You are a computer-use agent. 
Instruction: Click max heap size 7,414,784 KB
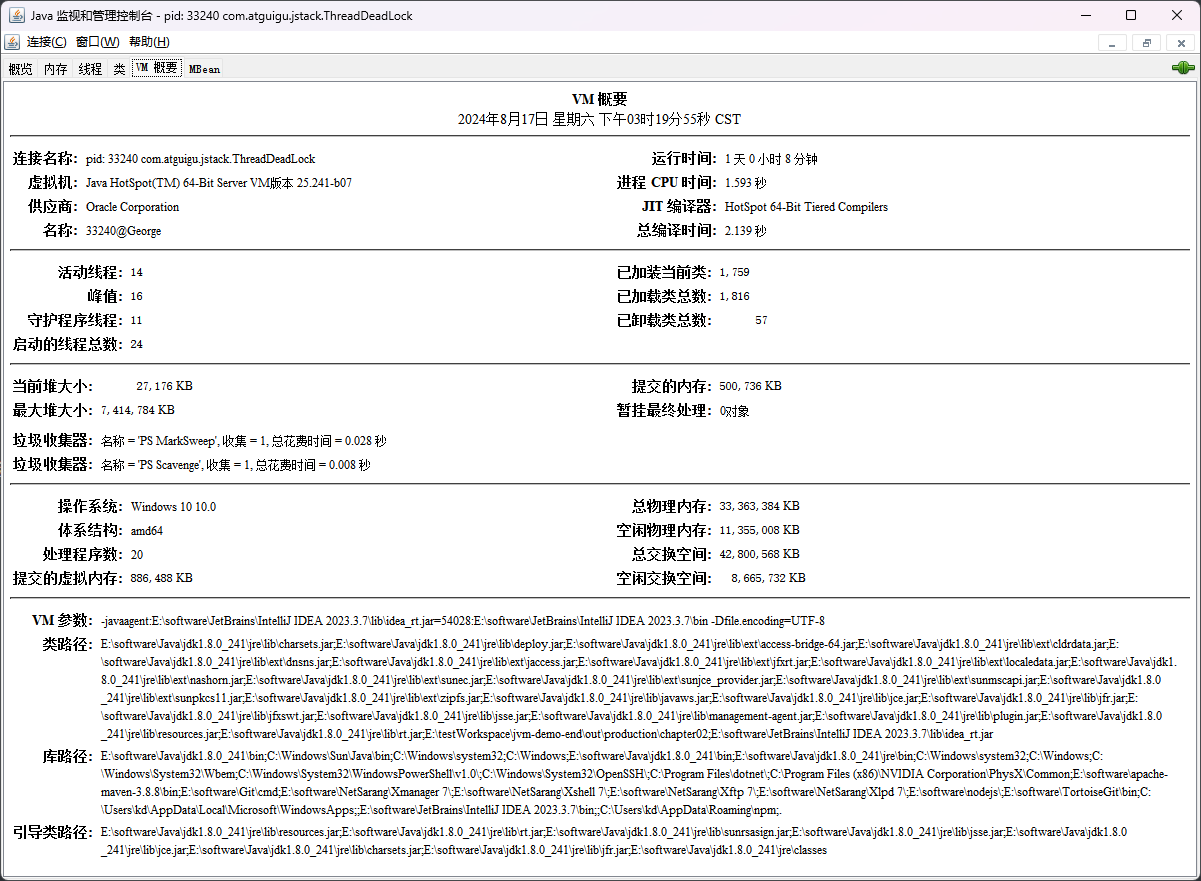point(138,410)
